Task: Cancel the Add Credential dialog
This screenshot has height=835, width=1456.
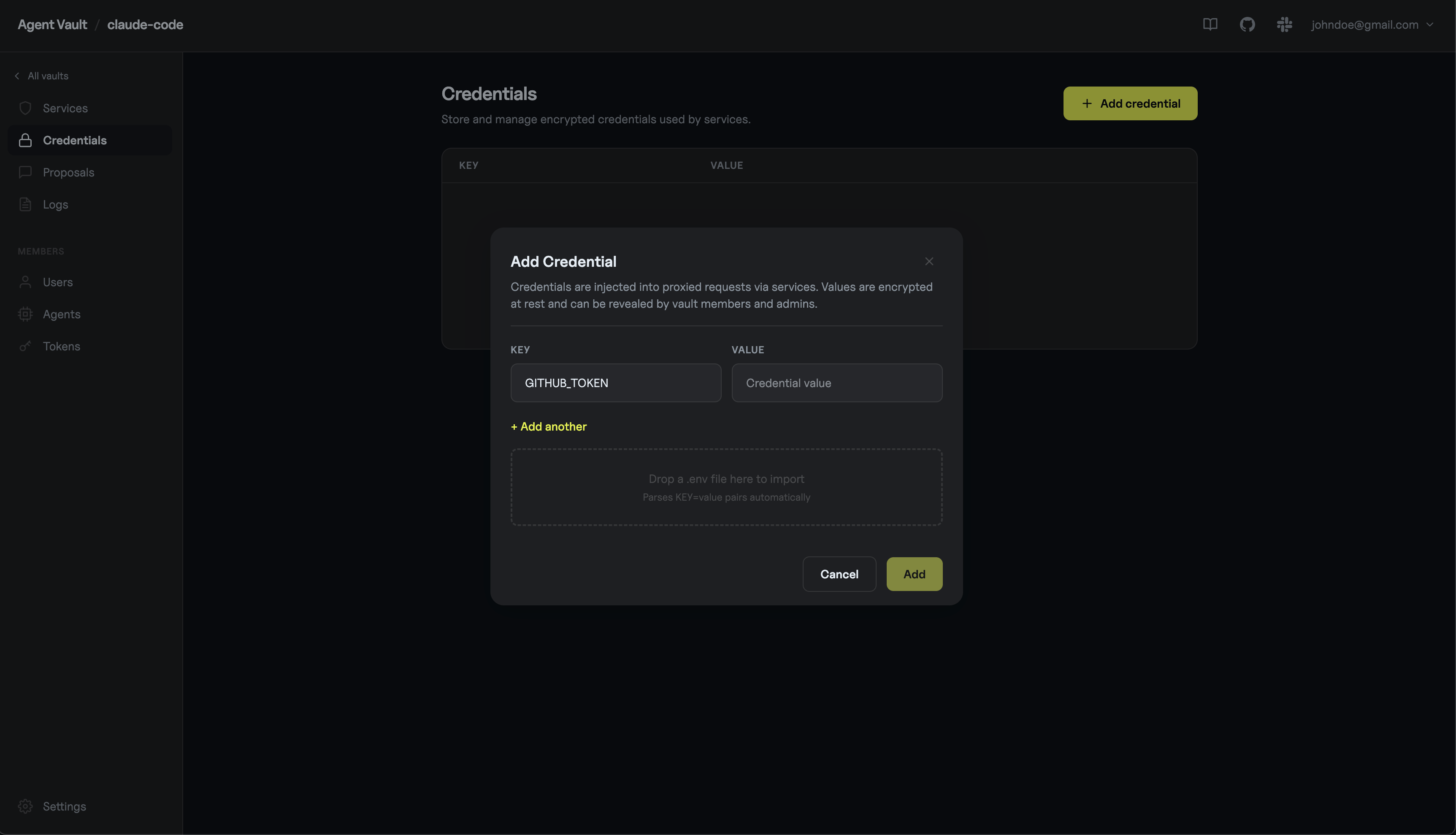Action: point(839,574)
